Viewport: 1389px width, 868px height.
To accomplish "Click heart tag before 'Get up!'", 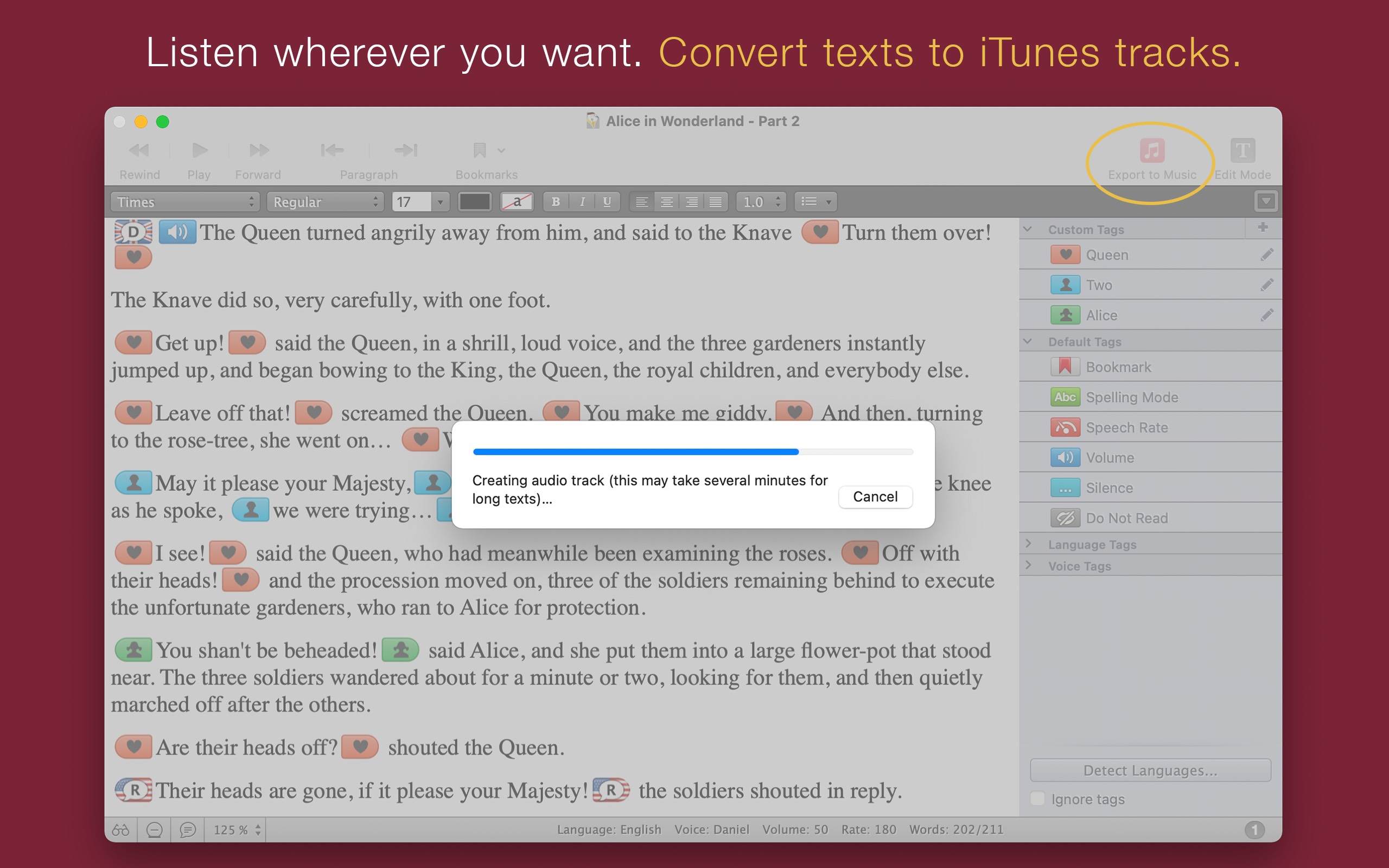I will [x=133, y=342].
